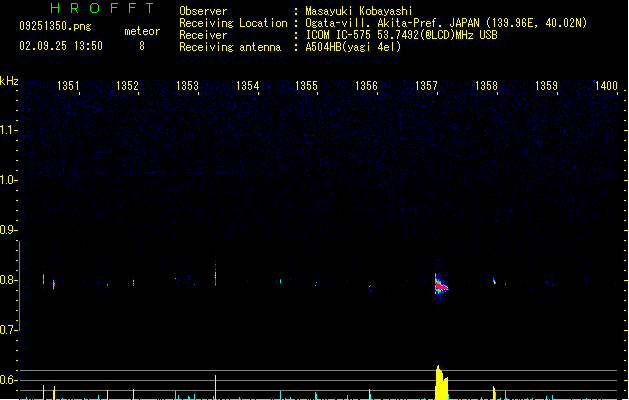Viewport: 629px width, 400px height.
Task: Click the 0.8 kHz frequency label
Action: pyautogui.click(x=8, y=280)
